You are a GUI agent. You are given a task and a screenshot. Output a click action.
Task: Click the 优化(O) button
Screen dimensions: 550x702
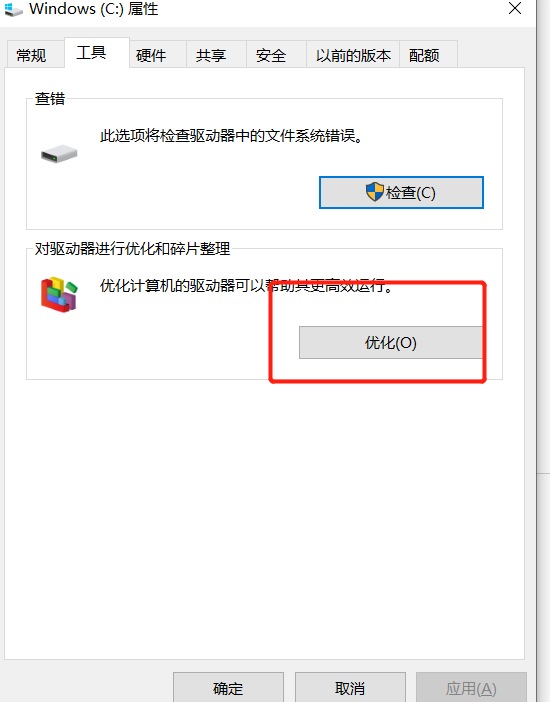[391, 342]
